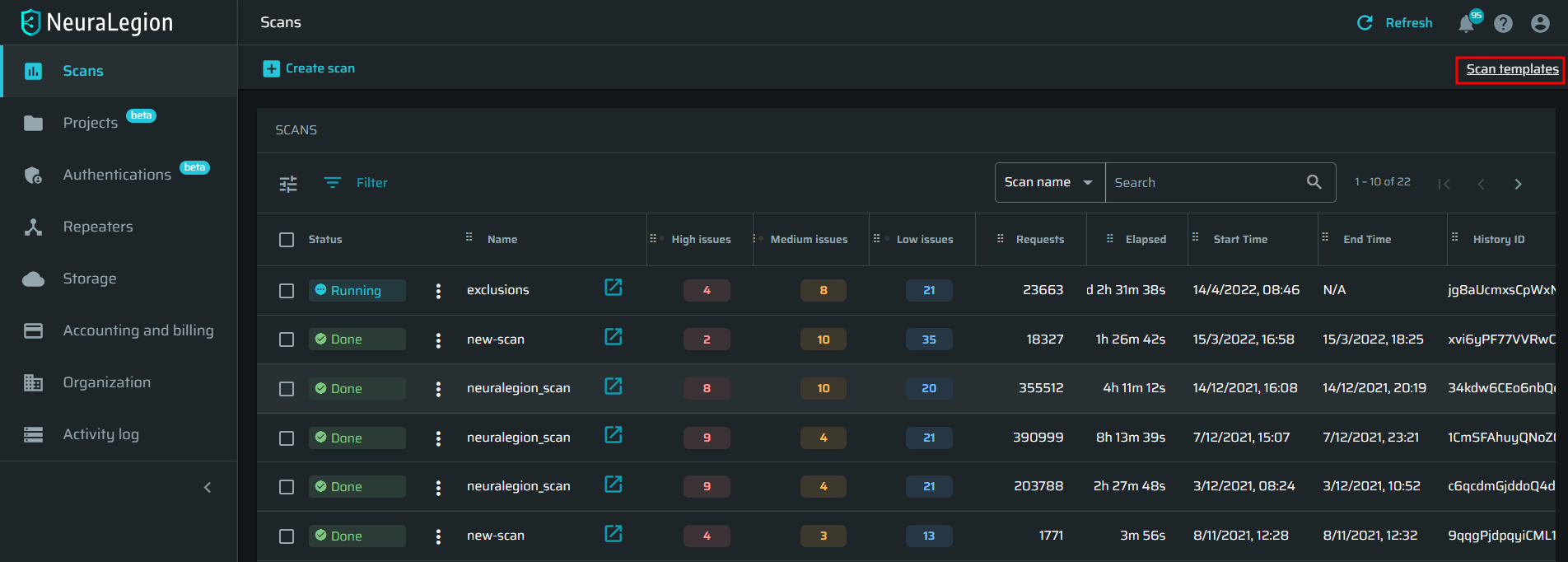Open table column settings icon
This screenshot has width=1568, height=562.
pyautogui.click(x=288, y=184)
